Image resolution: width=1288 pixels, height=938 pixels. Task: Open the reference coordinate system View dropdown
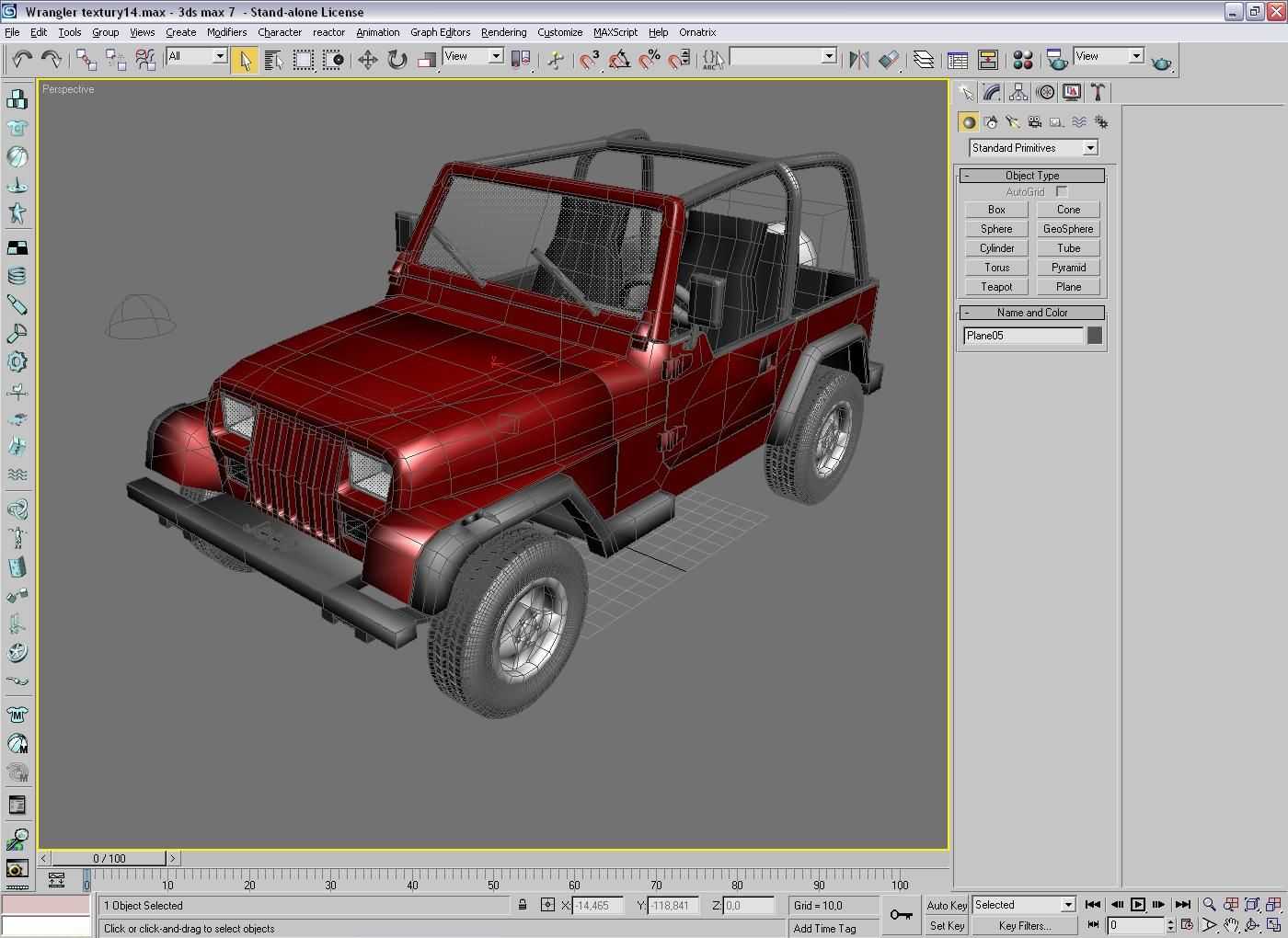pyautogui.click(x=474, y=56)
